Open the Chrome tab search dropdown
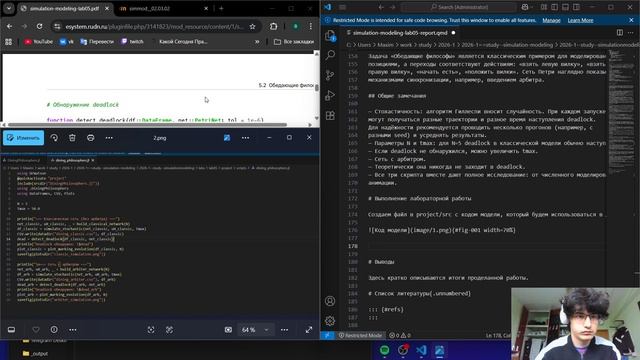 (x=9, y=8)
